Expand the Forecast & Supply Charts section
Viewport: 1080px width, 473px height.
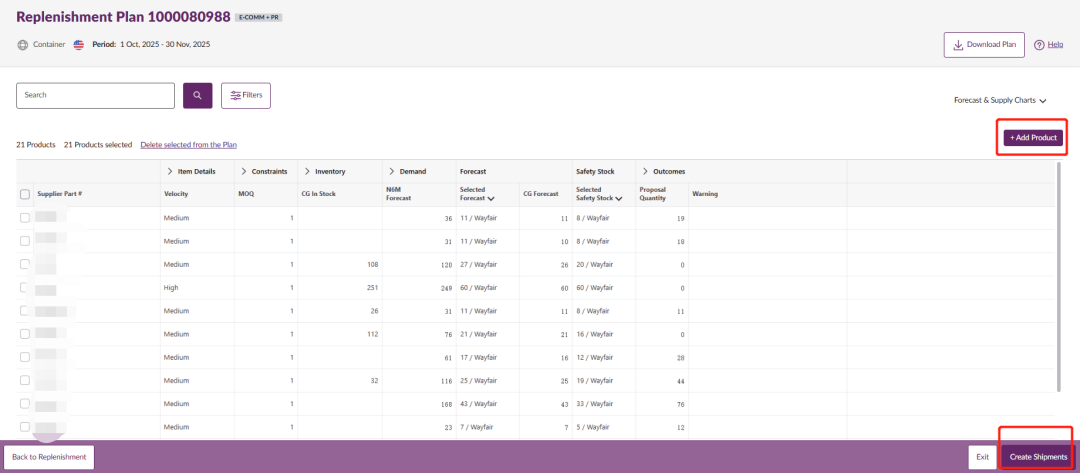tap(1000, 101)
